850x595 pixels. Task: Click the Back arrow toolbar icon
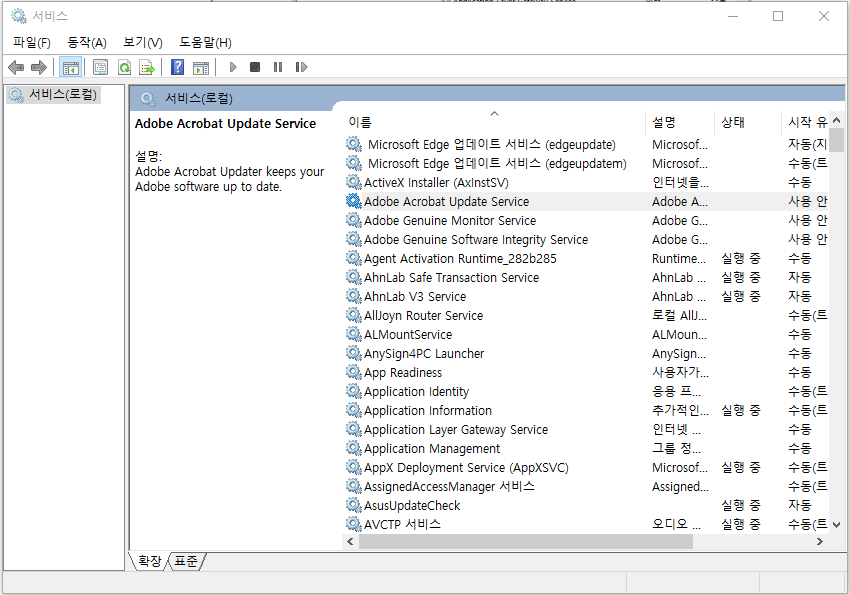pos(16,67)
